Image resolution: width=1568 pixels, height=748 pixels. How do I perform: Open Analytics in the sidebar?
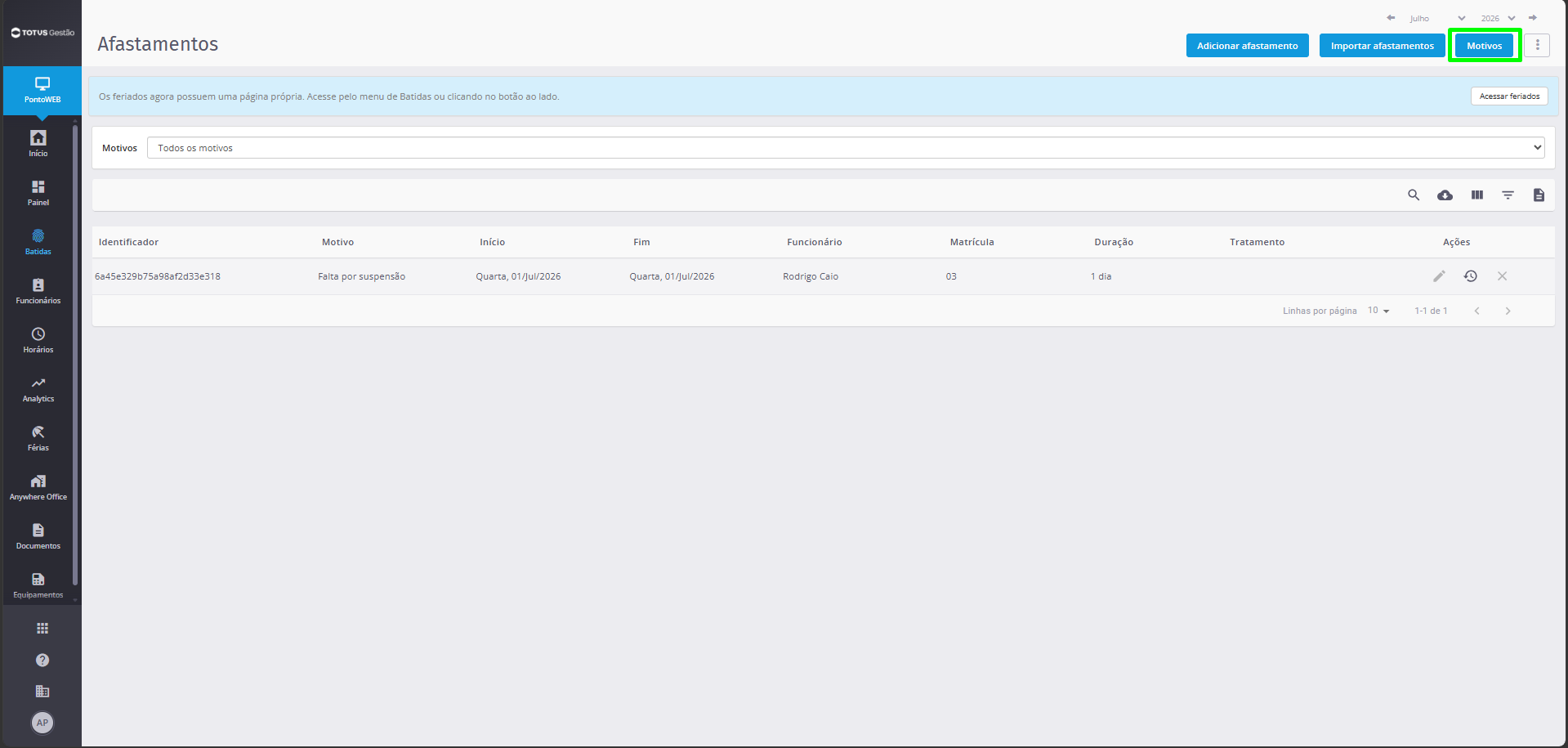click(38, 388)
